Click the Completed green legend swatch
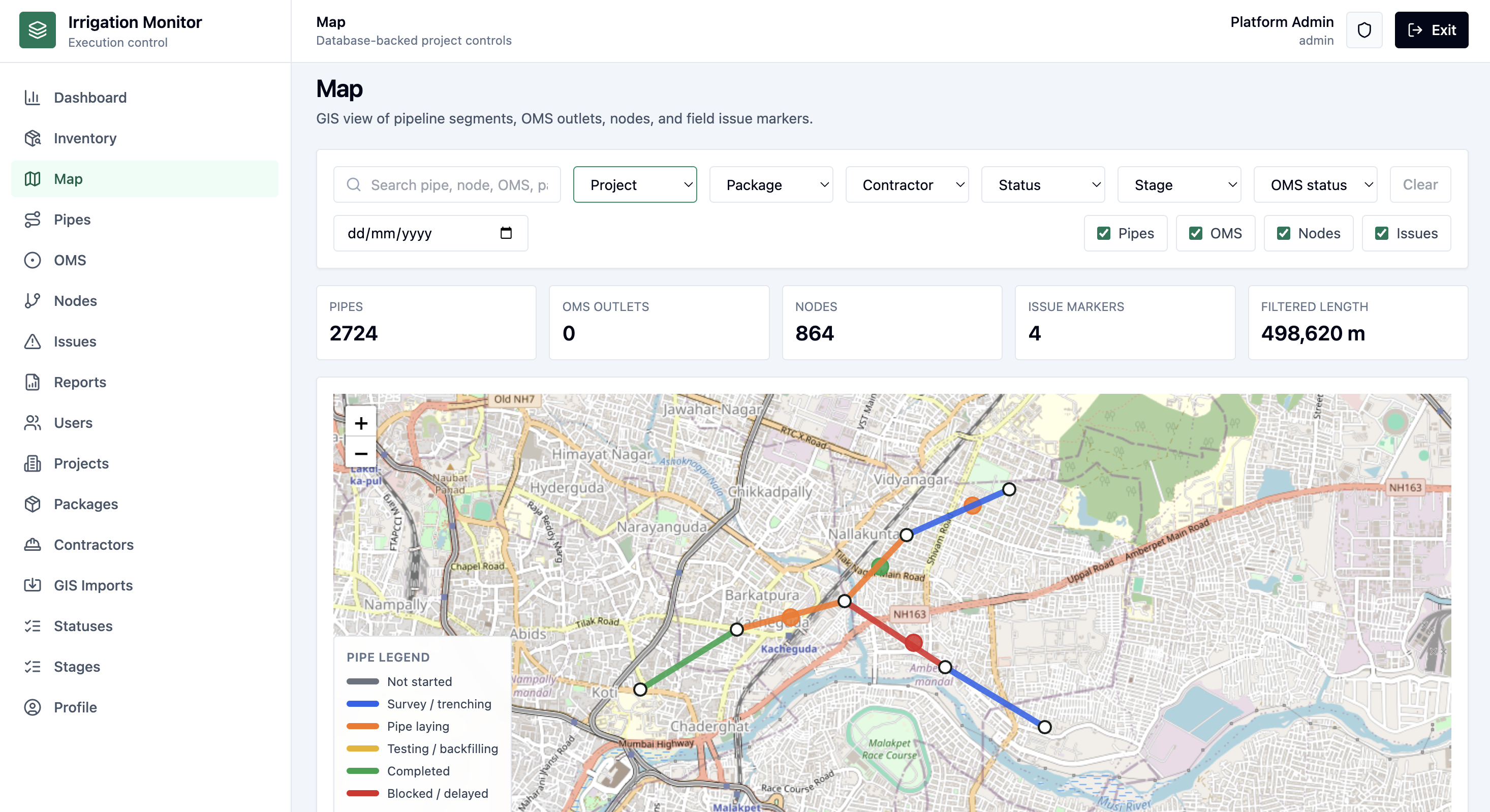1490x812 pixels. (363, 771)
